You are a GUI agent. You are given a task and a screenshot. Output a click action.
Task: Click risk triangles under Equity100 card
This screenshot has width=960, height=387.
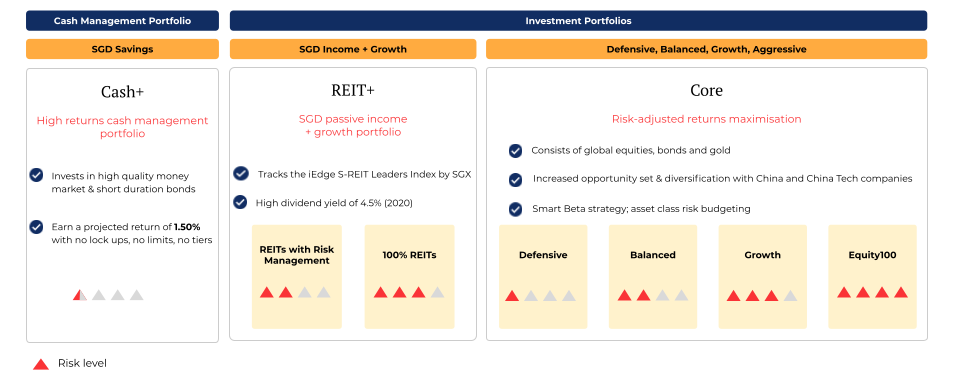[872, 292]
